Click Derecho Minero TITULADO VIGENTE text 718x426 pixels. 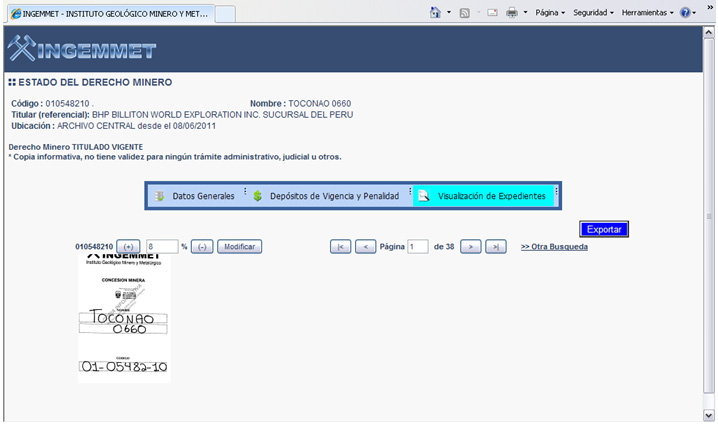click(76, 147)
